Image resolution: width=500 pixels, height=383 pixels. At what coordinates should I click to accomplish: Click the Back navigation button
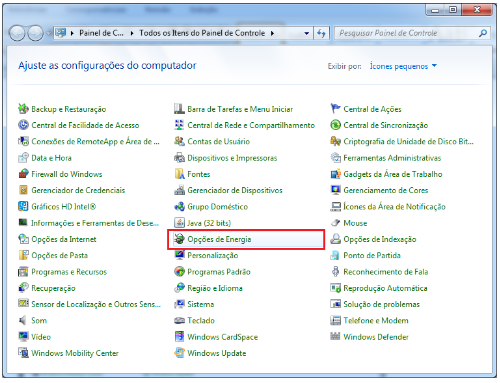pyautogui.click(x=17, y=33)
